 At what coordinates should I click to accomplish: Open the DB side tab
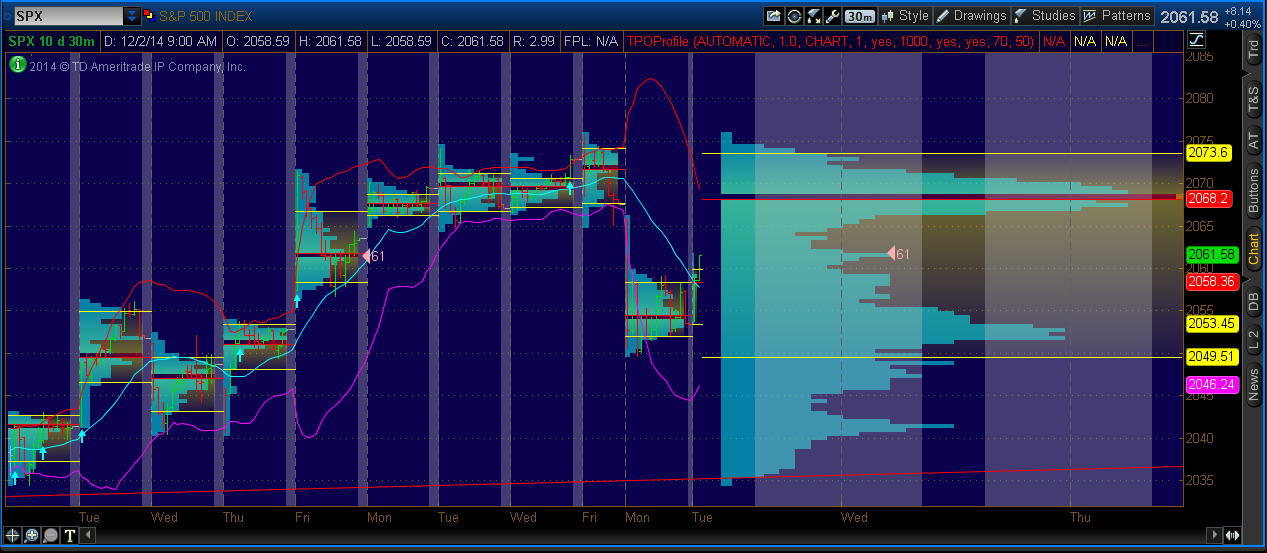coord(1254,301)
